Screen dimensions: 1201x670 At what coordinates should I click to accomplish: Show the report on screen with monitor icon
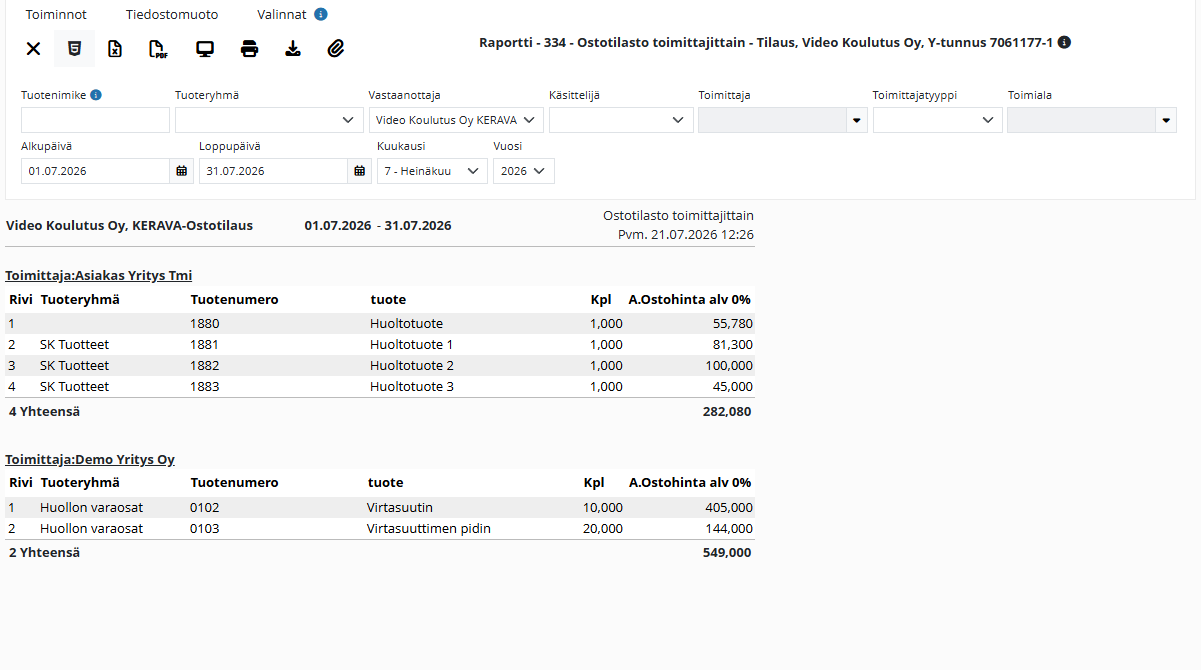205,48
